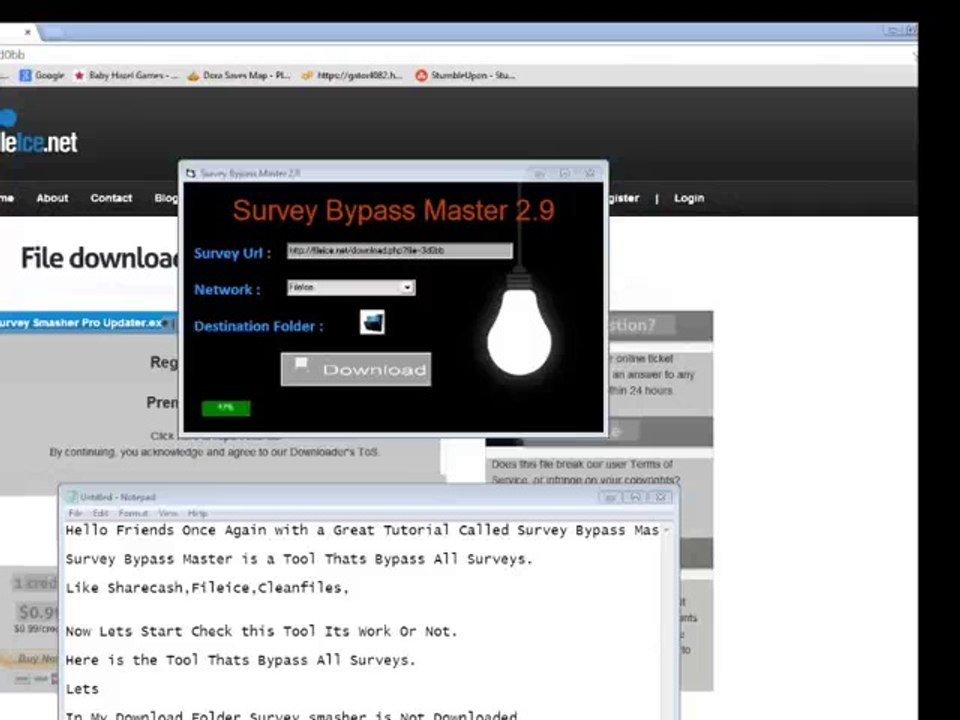The image size is (960, 720).
Task: Close the browser tab
Action: tap(28, 32)
